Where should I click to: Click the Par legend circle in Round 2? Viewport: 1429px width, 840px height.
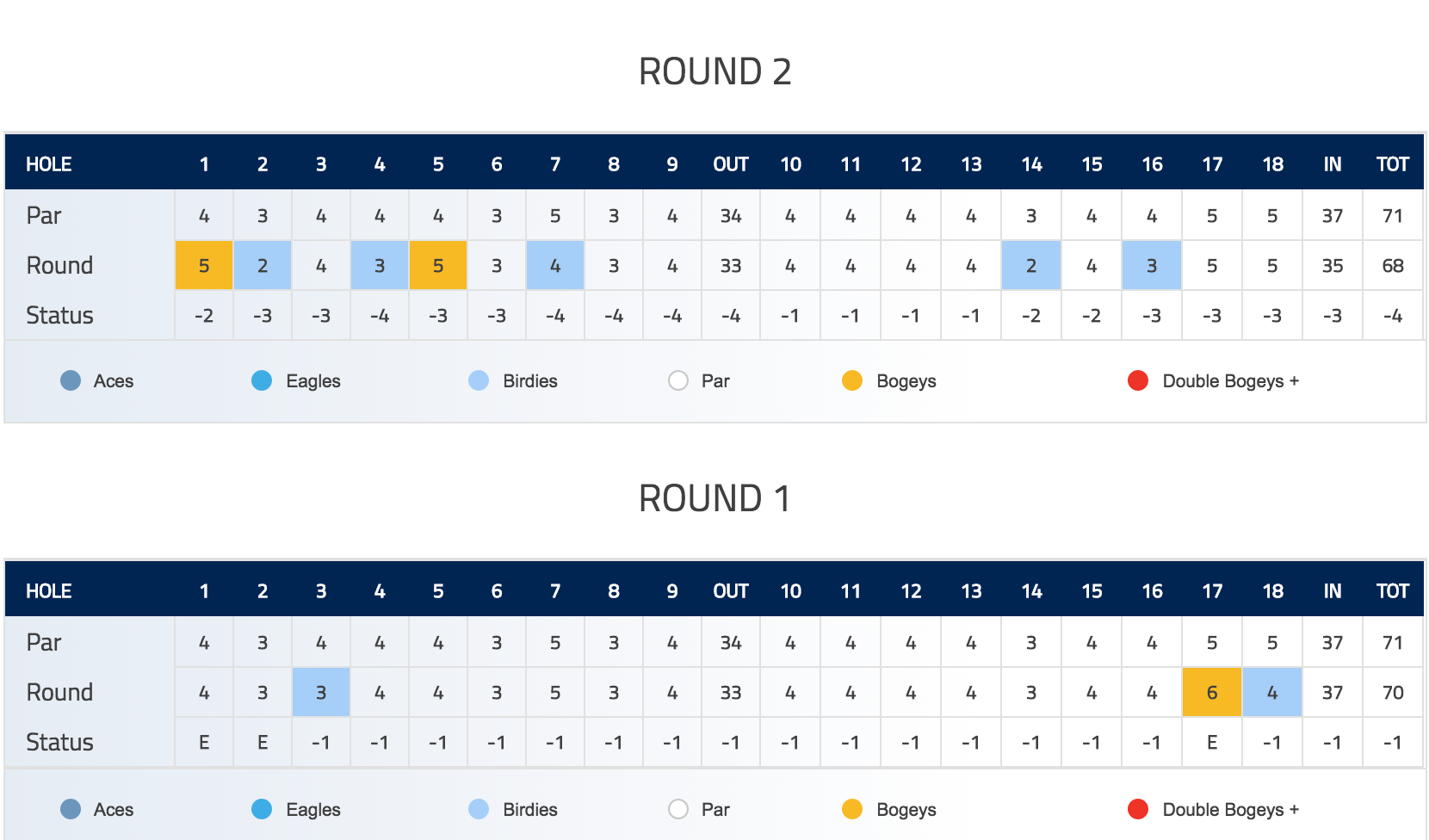pyautogui.click(x=678, y=380)
